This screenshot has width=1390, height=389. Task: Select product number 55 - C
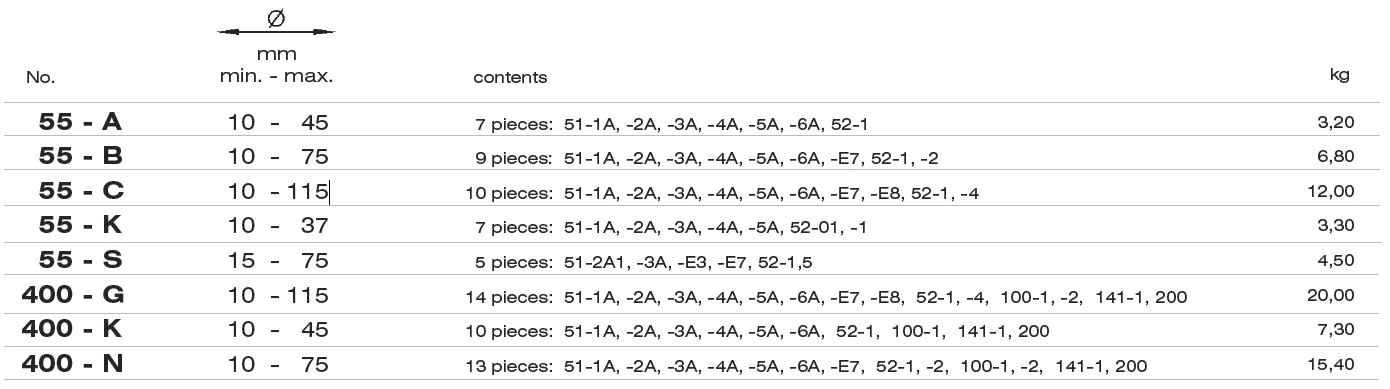(80, 192)
